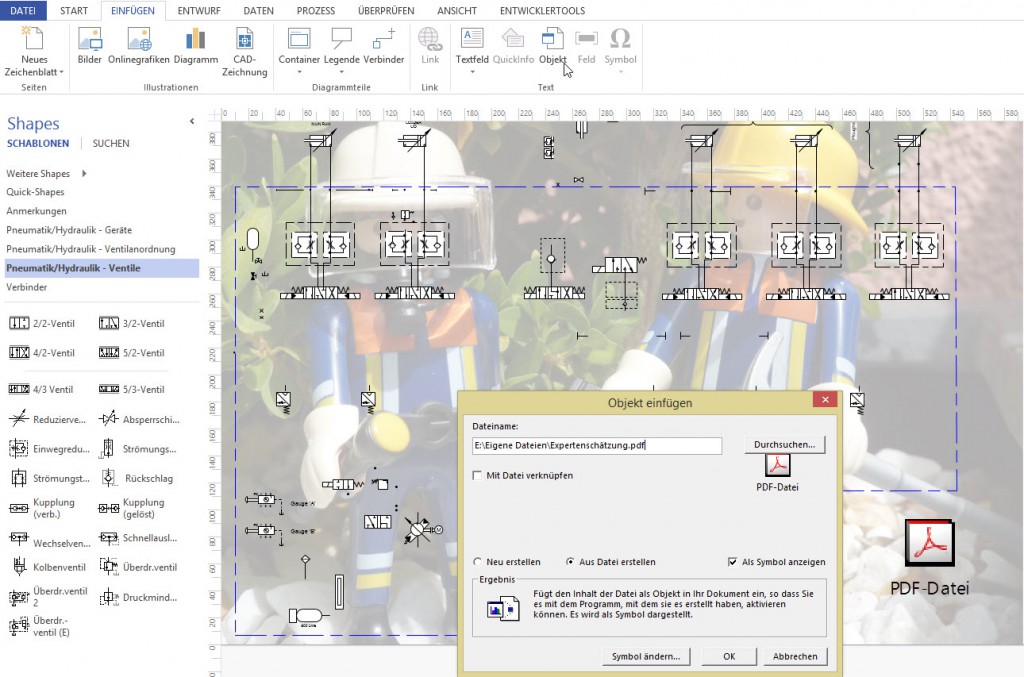Screen dimensions: 1024x677
Task: Open Onlinegrafiken from the ribbon
Action: click(140, 45)
